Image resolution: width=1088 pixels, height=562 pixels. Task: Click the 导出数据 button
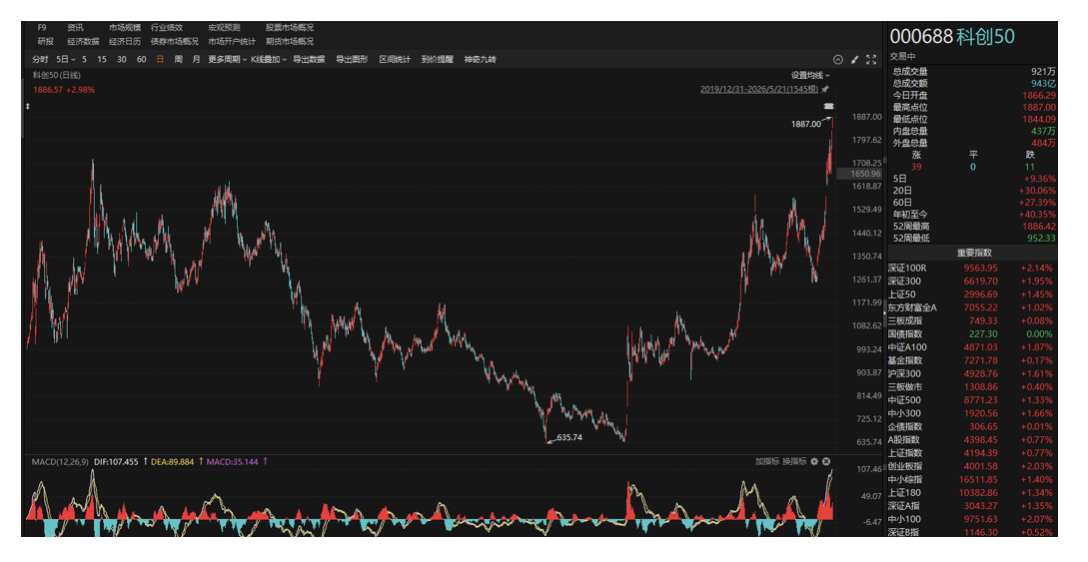(x=309, y=60)
